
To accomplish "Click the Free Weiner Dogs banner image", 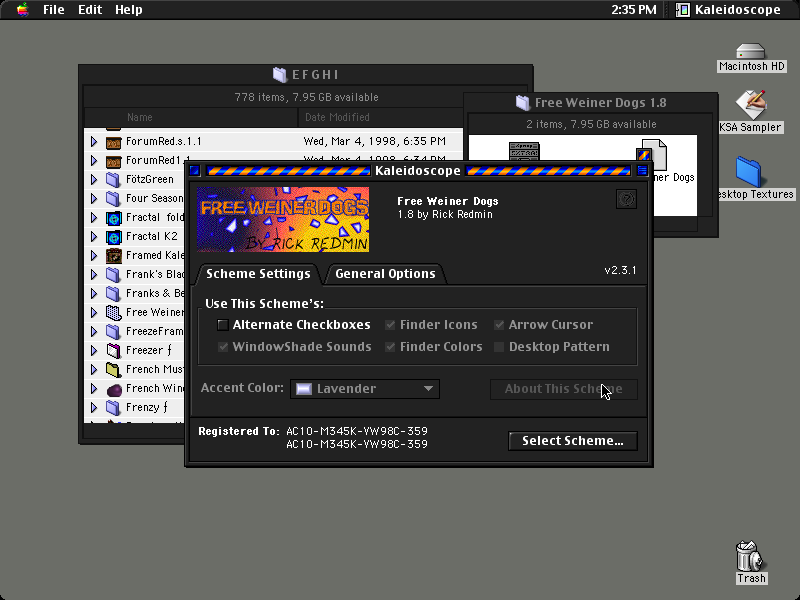I will pyautogui.click(x=283, y=219).
